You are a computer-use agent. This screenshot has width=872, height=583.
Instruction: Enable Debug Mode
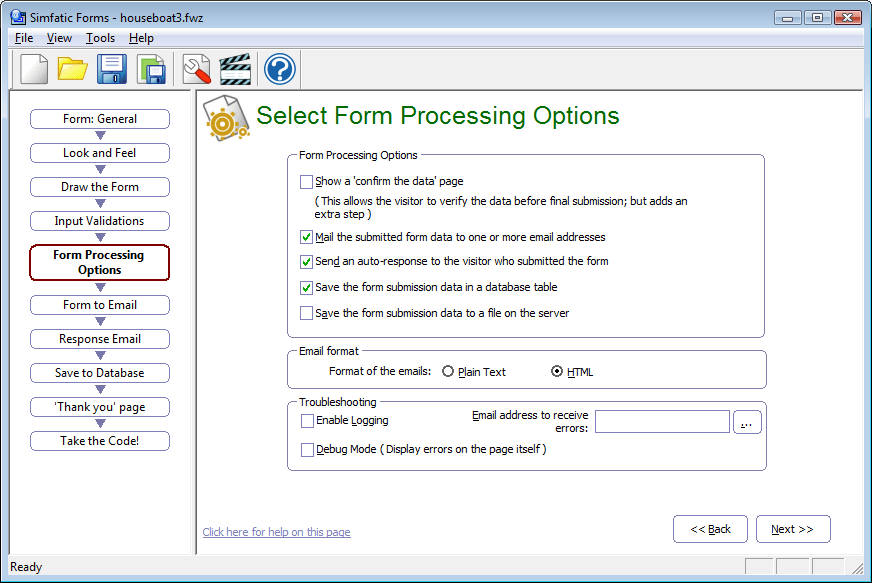[309, 448]
